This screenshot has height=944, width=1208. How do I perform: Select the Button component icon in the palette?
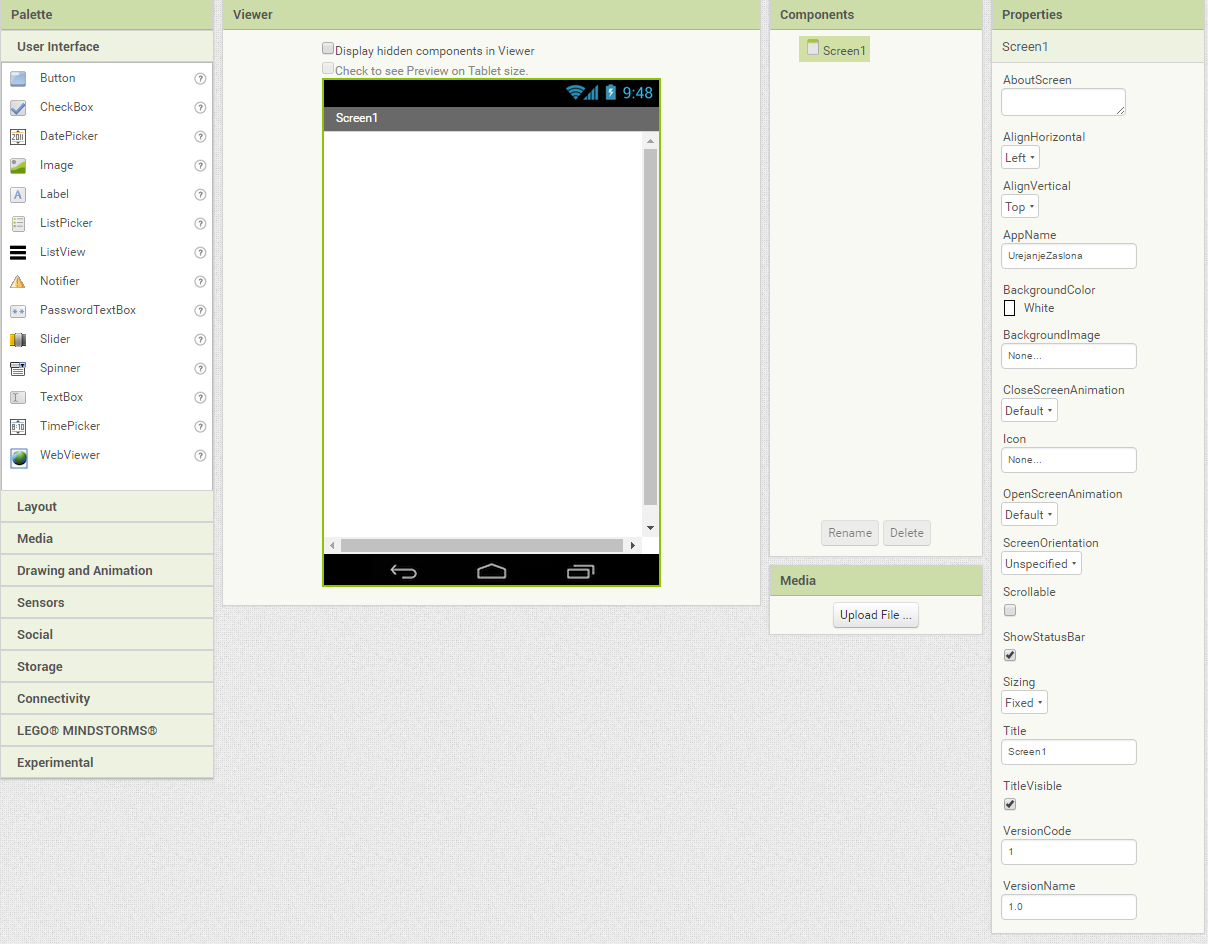tap(18, 79)
